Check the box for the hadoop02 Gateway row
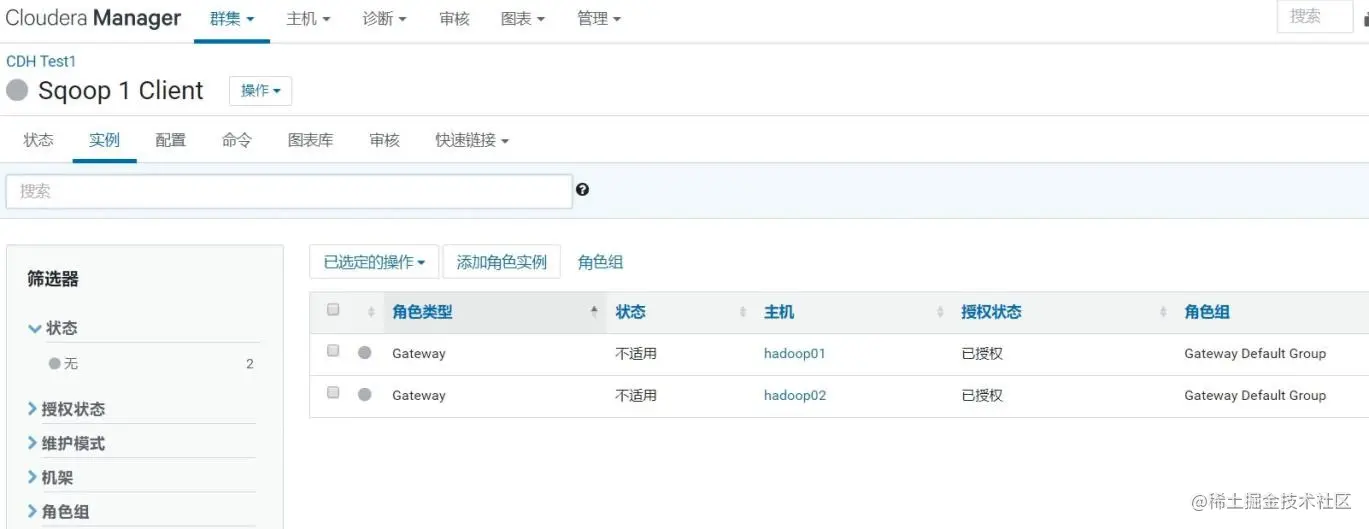Viewport: 1369px width, 529px height. [333, 393]
